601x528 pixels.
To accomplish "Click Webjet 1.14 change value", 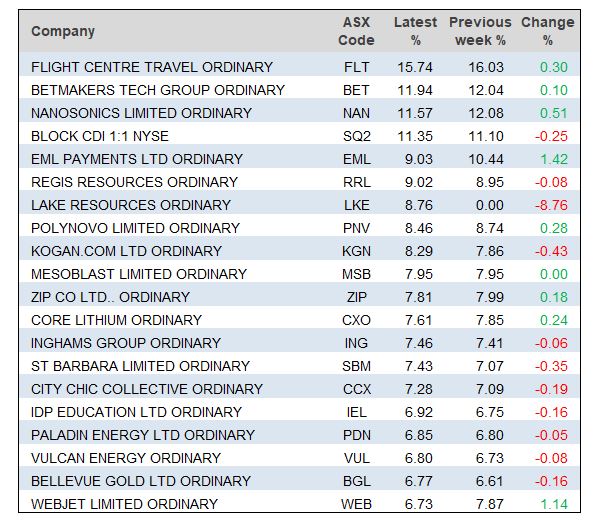I will [554, 504].
